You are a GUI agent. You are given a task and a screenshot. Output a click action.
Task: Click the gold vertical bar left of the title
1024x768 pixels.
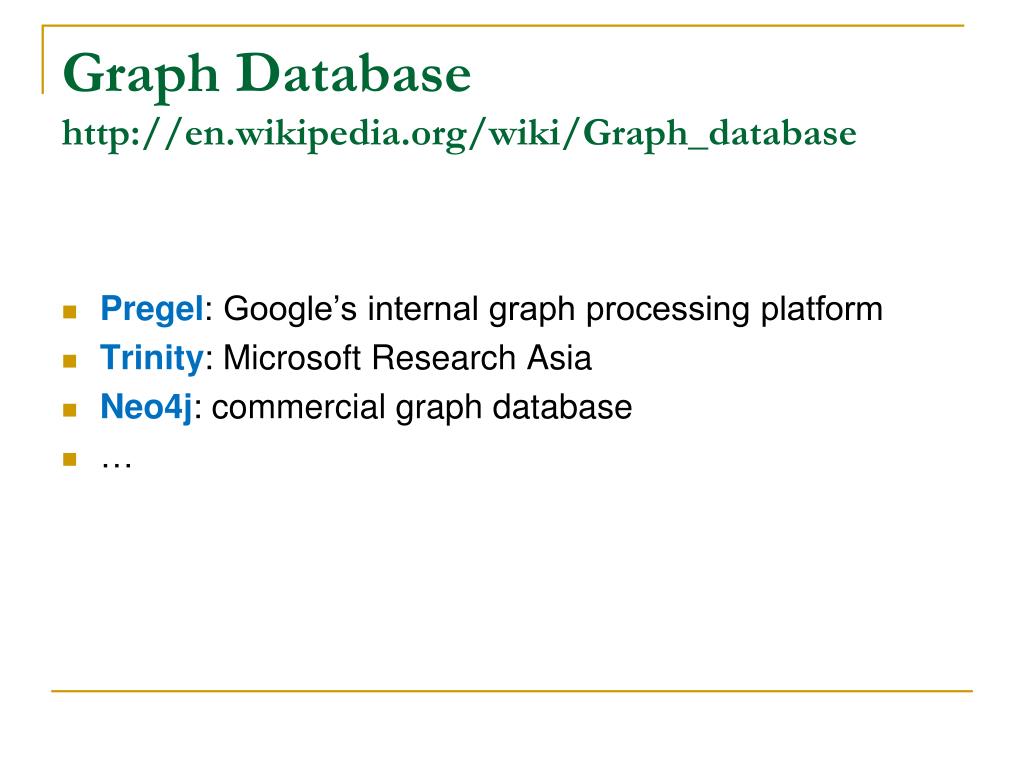(x=43, y=60)
